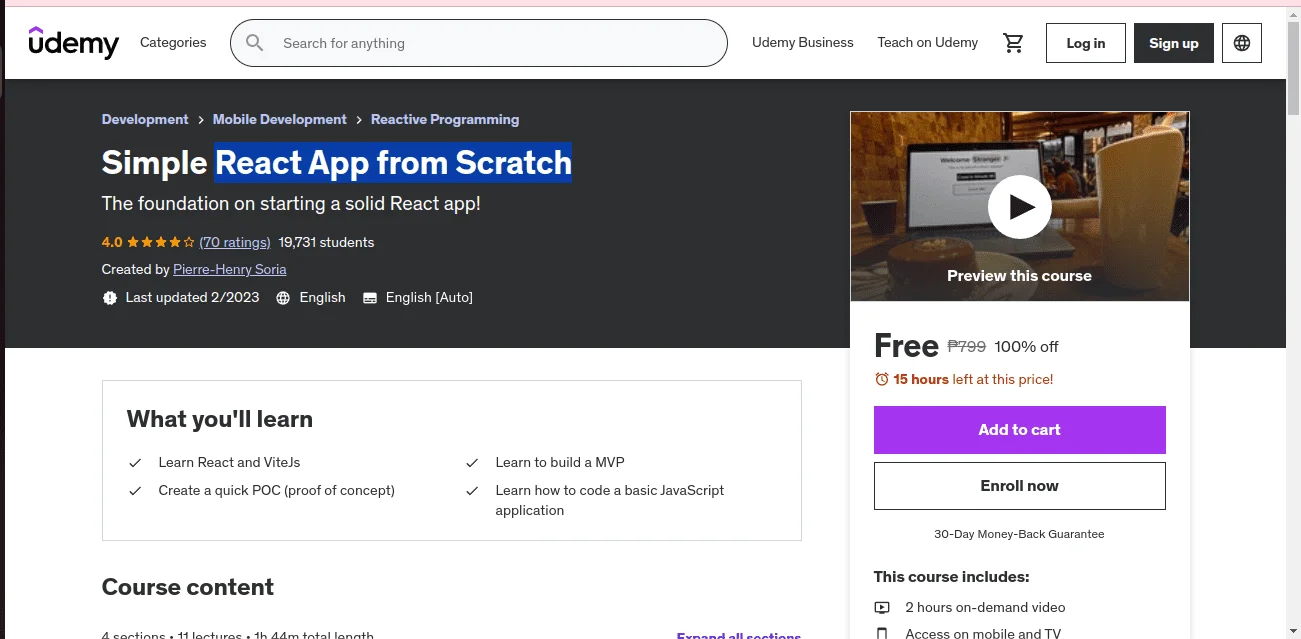Click the Course content heading
The height and width of the screenshot is (639, 1301).
tap(188, 587)
